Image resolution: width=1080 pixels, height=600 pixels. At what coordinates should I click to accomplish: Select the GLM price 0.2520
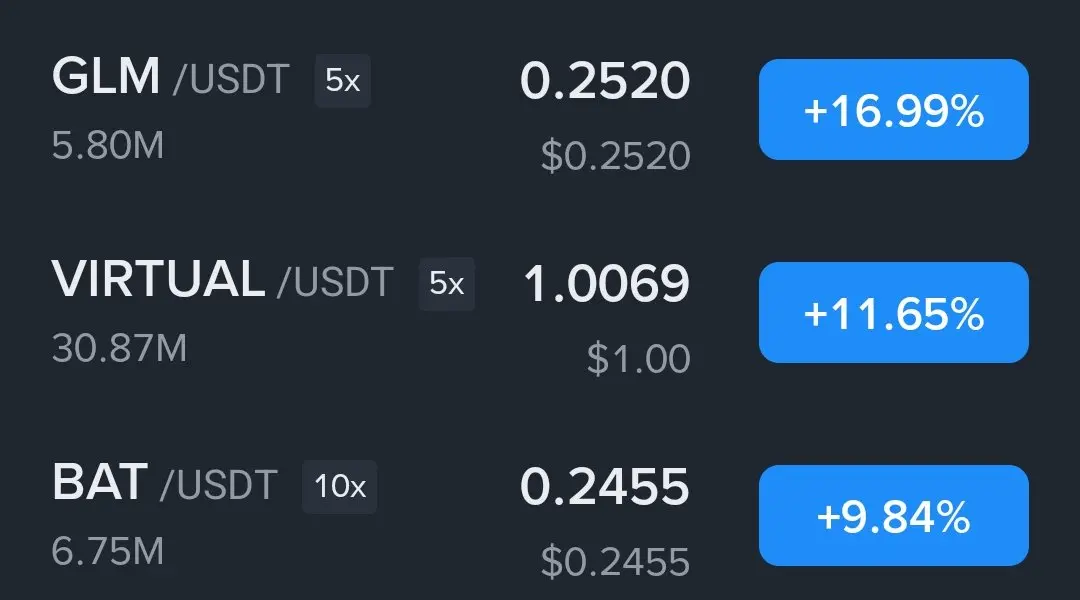pos(605,81)
